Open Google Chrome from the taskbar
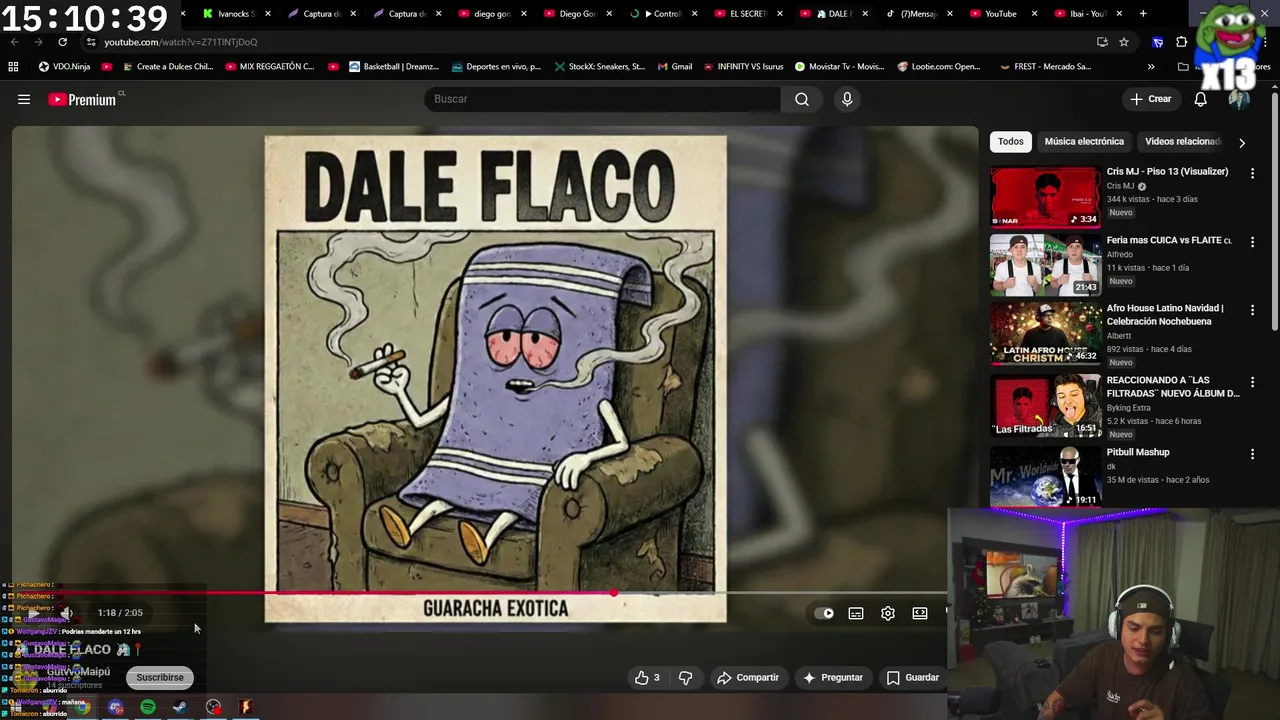 click(83, 707)
